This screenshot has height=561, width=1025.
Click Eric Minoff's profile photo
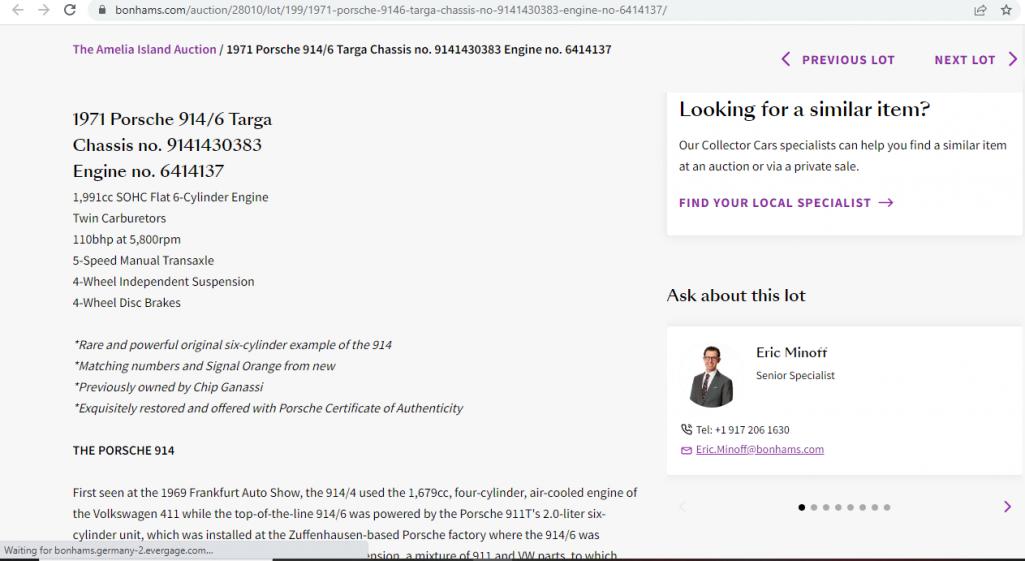coord(711,376)
